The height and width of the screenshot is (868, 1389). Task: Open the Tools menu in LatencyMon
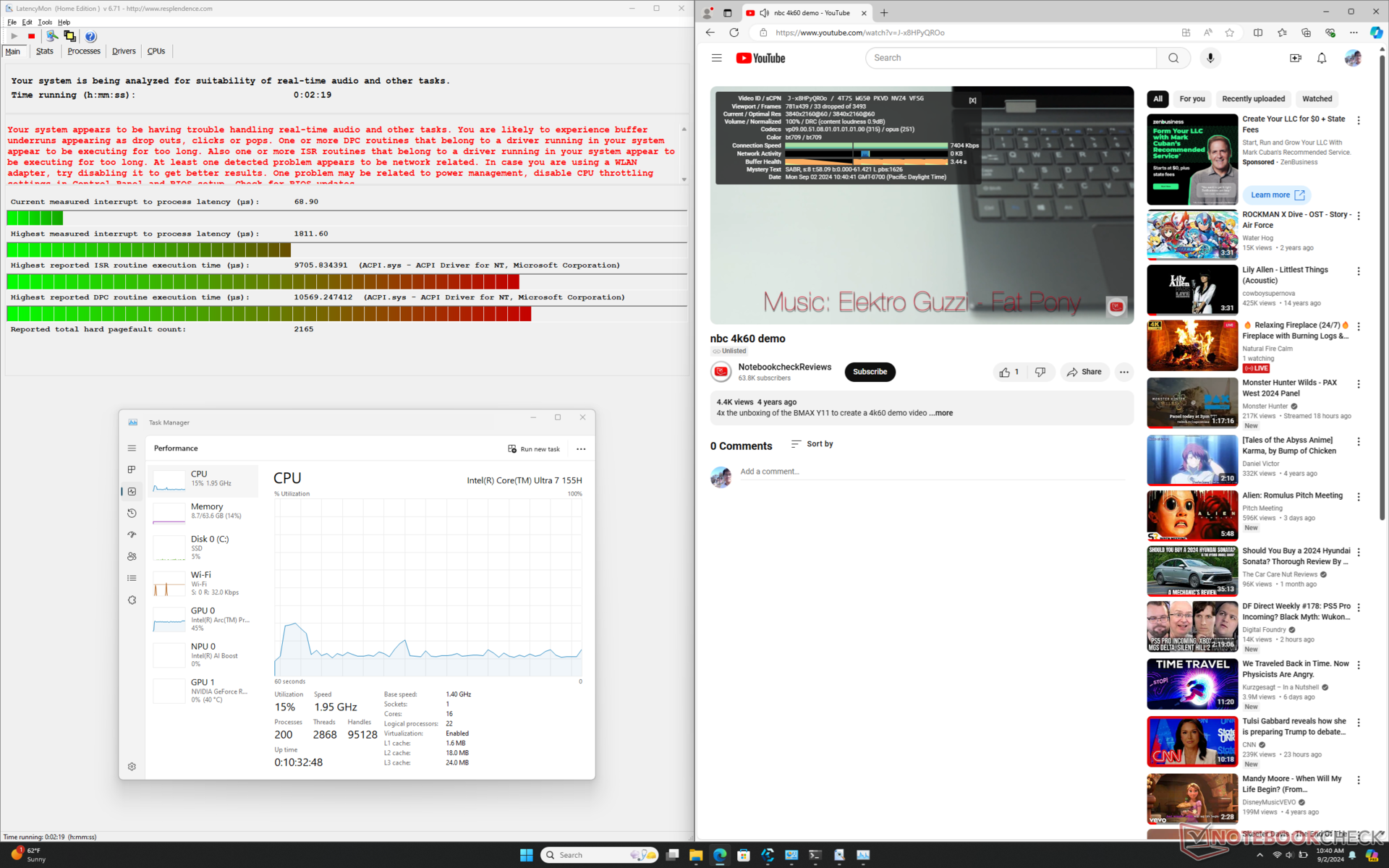(x=45, y=22)
